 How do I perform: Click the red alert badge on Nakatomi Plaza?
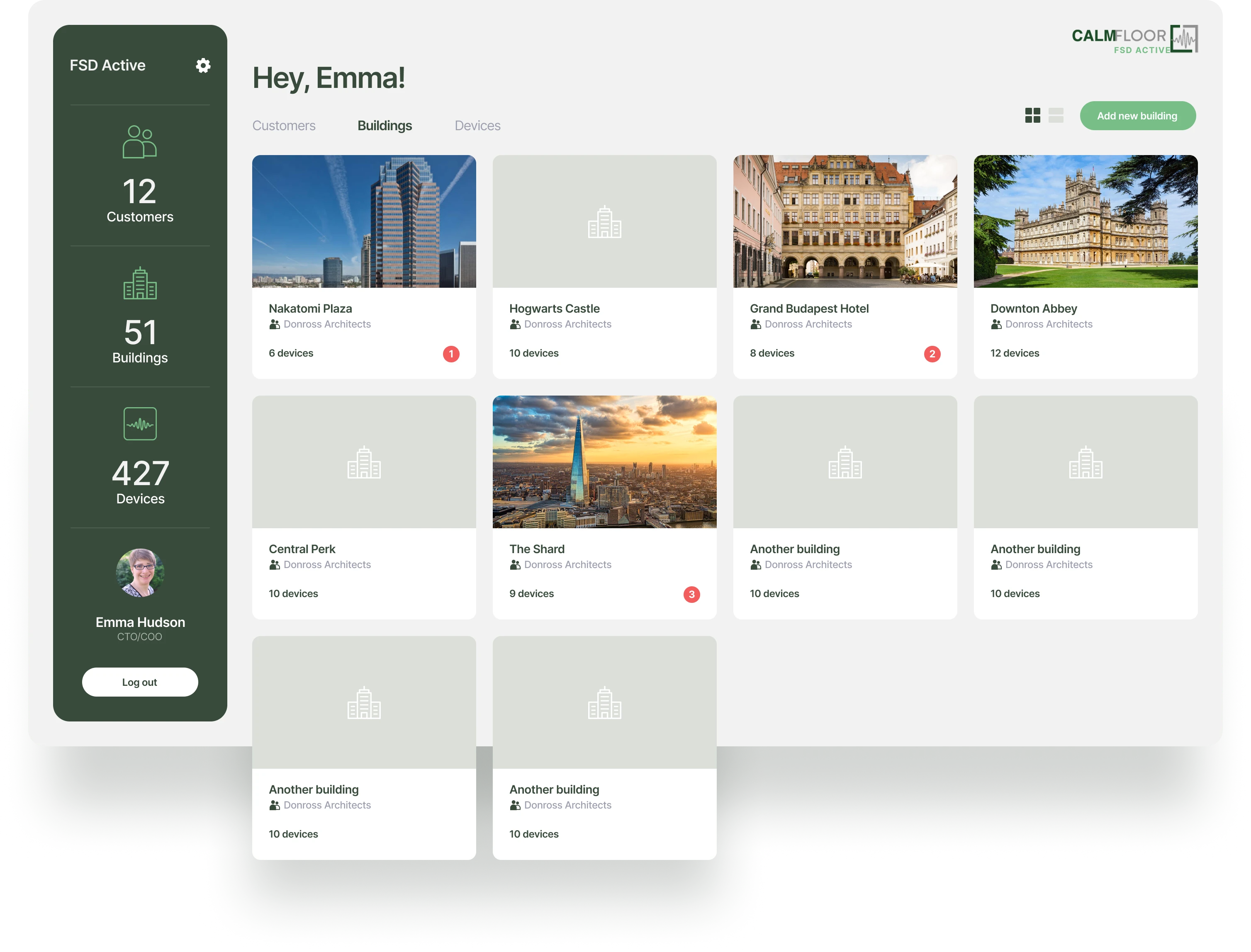click(x=450, y=354)
